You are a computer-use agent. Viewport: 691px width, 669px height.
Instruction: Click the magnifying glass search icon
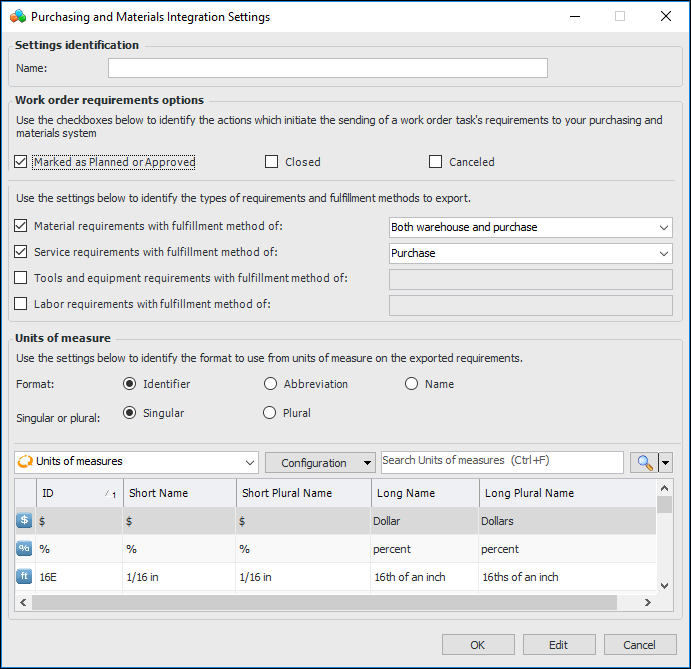(643, 462)
